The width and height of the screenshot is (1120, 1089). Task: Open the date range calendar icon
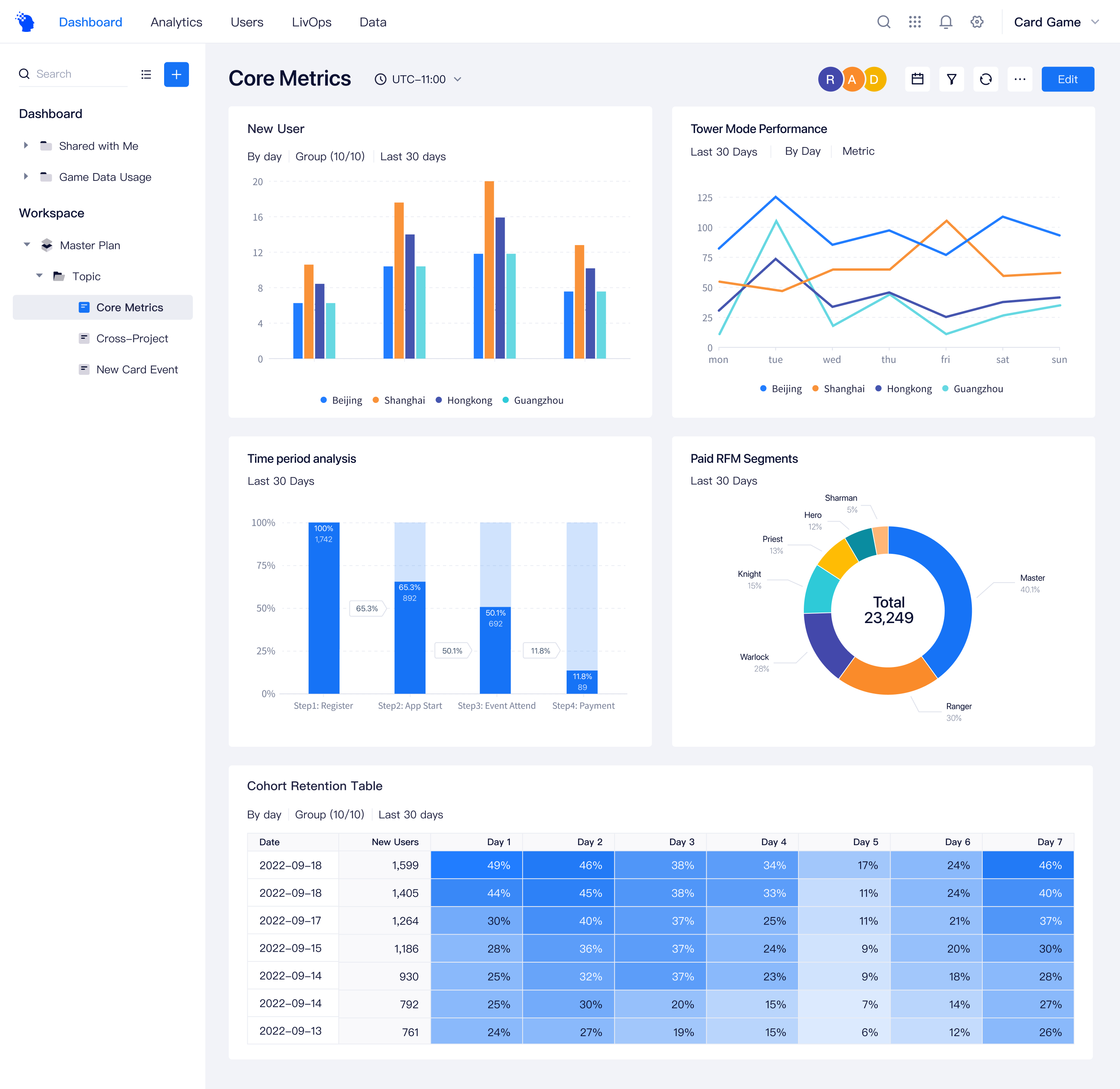point(917,79)
